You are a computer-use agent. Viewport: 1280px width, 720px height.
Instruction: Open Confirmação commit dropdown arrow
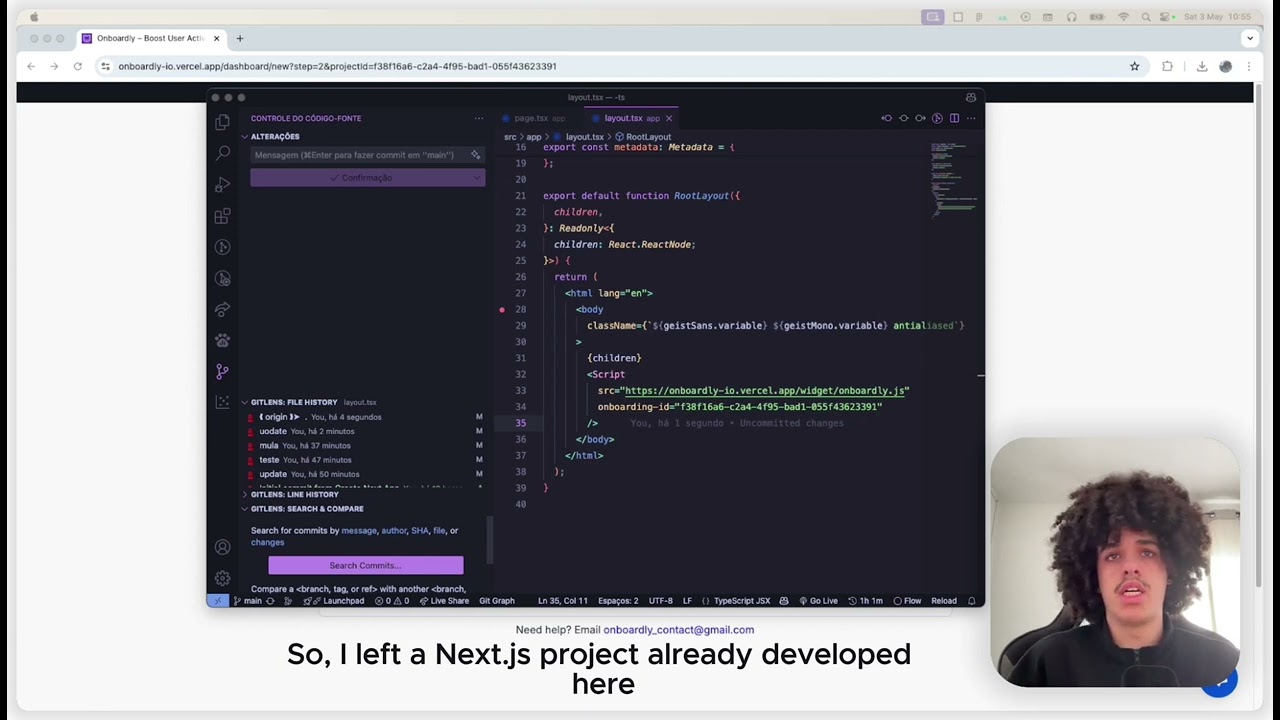click(476, 178)
